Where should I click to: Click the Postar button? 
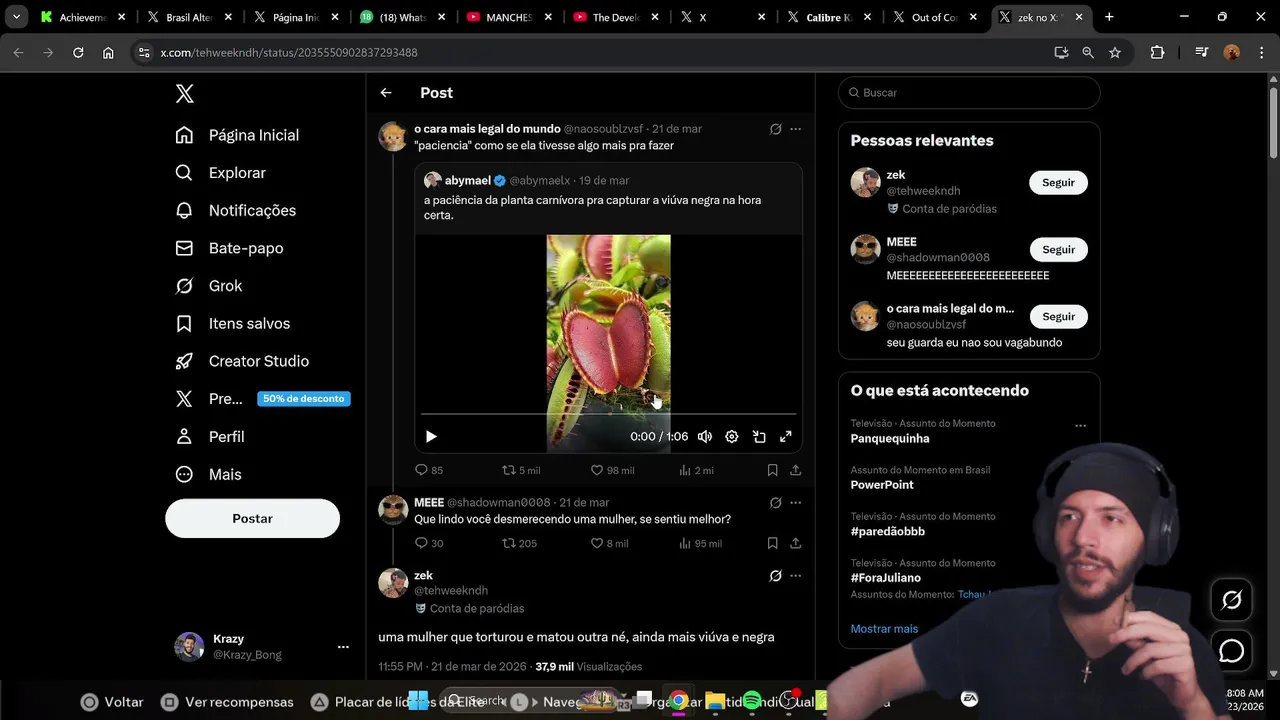(x=252, y=519)
